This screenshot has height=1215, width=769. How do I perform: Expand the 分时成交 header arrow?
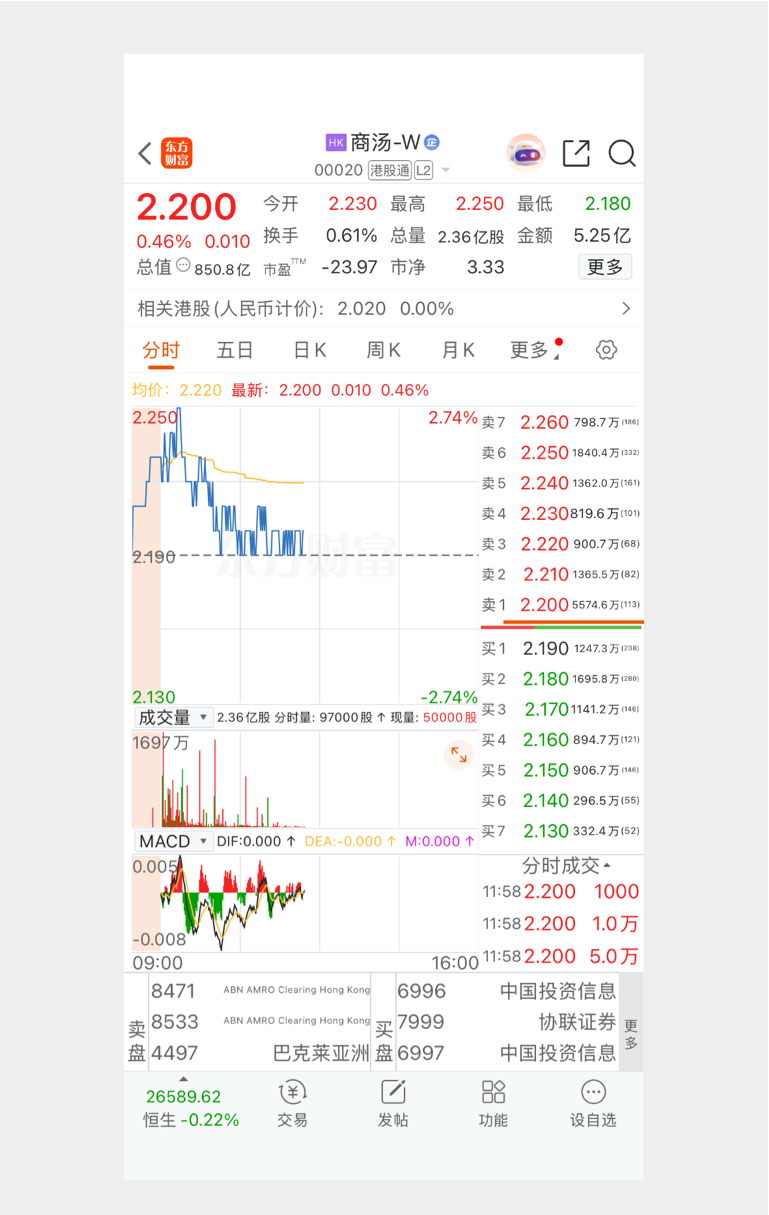(607, 866)
